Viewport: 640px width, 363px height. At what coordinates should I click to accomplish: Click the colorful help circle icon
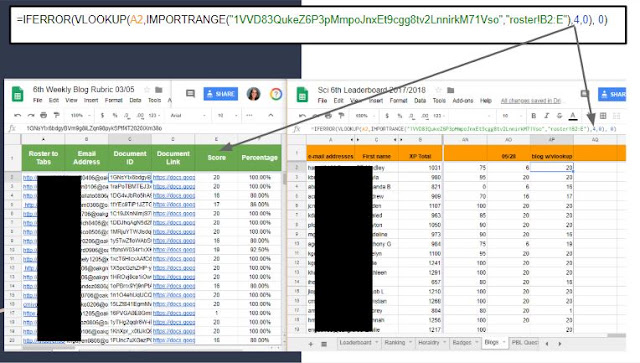276,94
